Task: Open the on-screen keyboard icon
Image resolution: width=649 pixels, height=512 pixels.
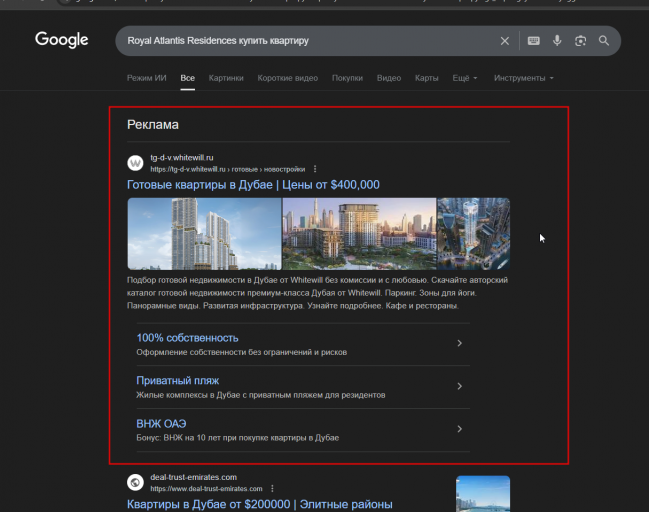Action: point(534,41)
